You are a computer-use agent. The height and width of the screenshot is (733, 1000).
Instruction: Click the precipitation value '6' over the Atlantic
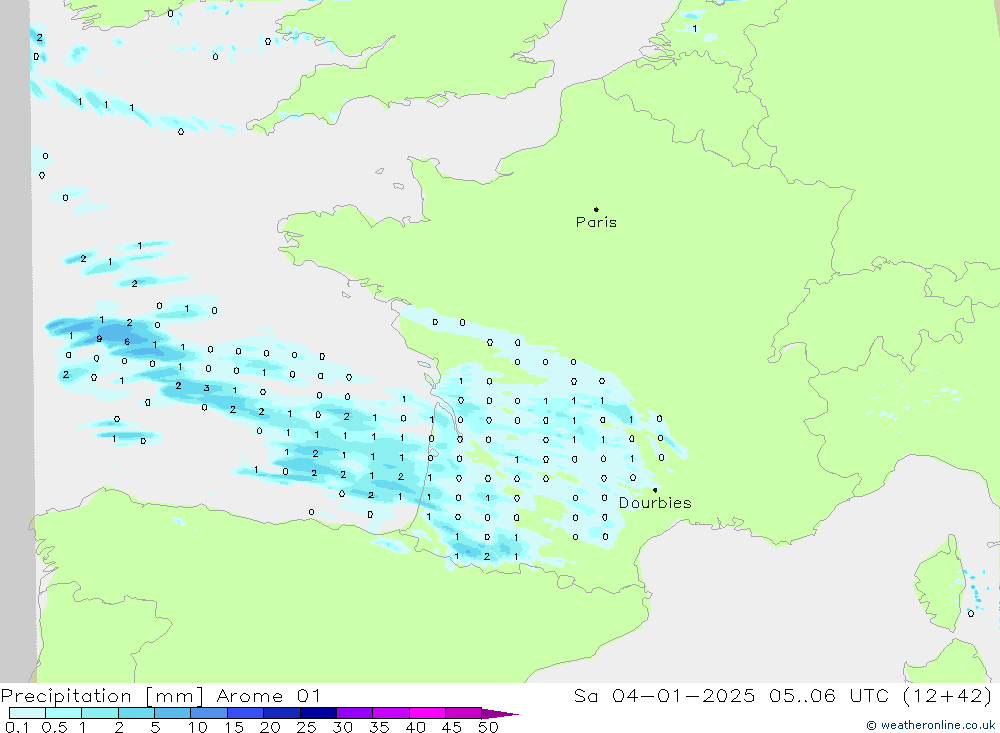coord(127,342)
